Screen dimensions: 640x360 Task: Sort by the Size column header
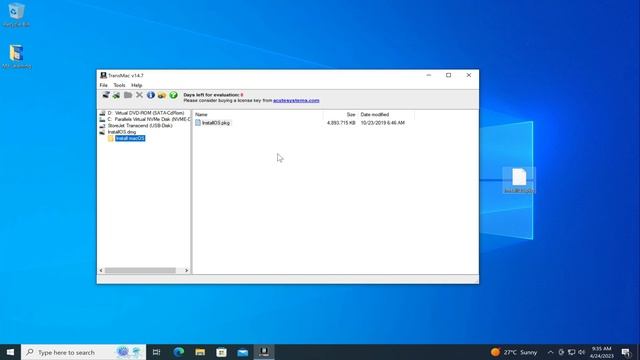pos(340,115)
